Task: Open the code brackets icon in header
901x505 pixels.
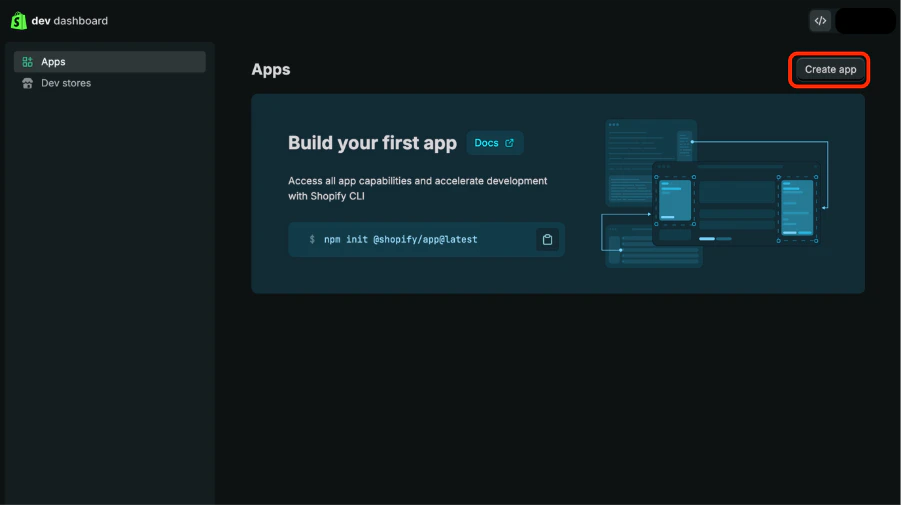Action: click(820, 21)
